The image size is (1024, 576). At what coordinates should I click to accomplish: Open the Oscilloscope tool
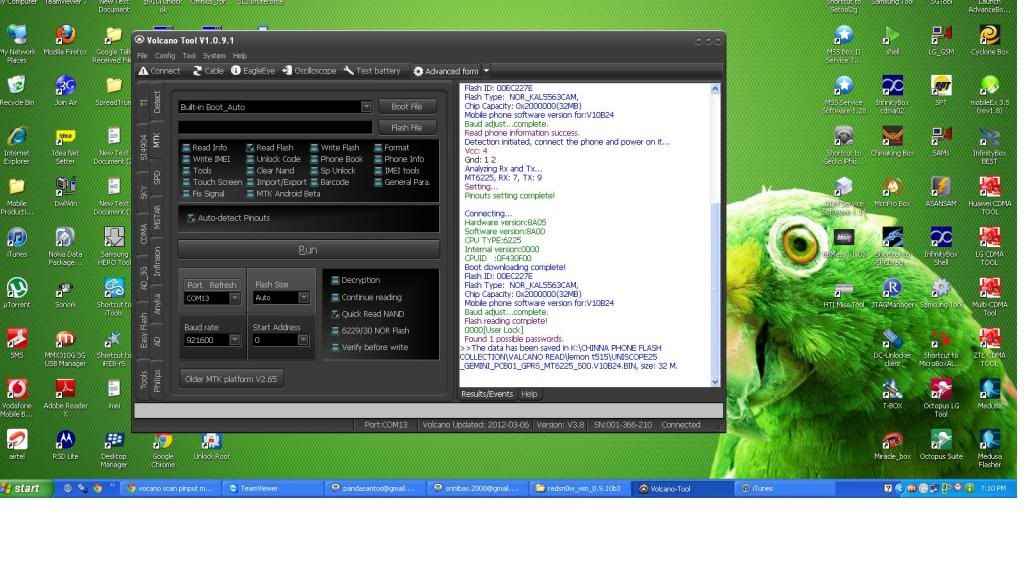click(x=309, y=71)
